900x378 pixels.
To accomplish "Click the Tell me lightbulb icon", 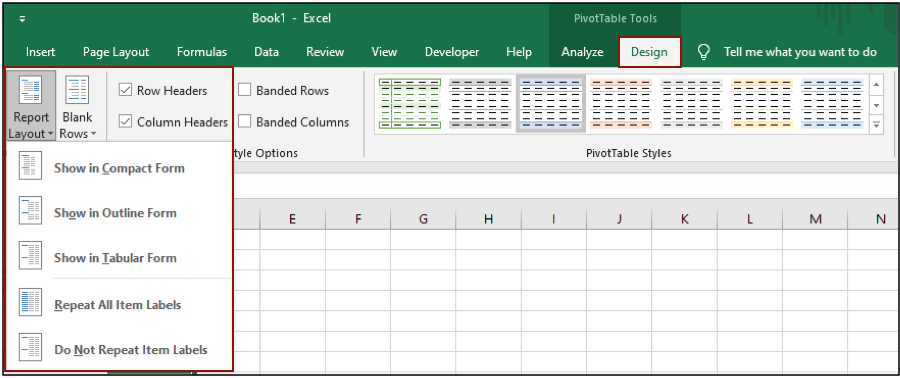I will tap(704, 52).
